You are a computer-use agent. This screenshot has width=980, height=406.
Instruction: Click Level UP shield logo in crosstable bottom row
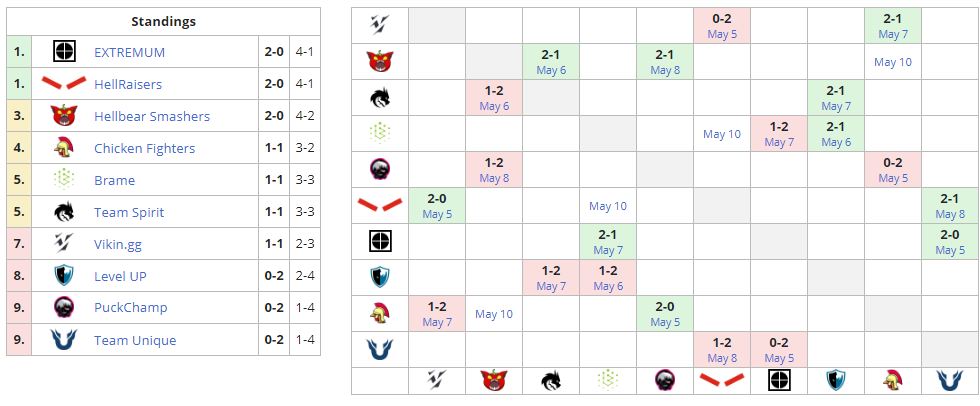click(836, 381)
